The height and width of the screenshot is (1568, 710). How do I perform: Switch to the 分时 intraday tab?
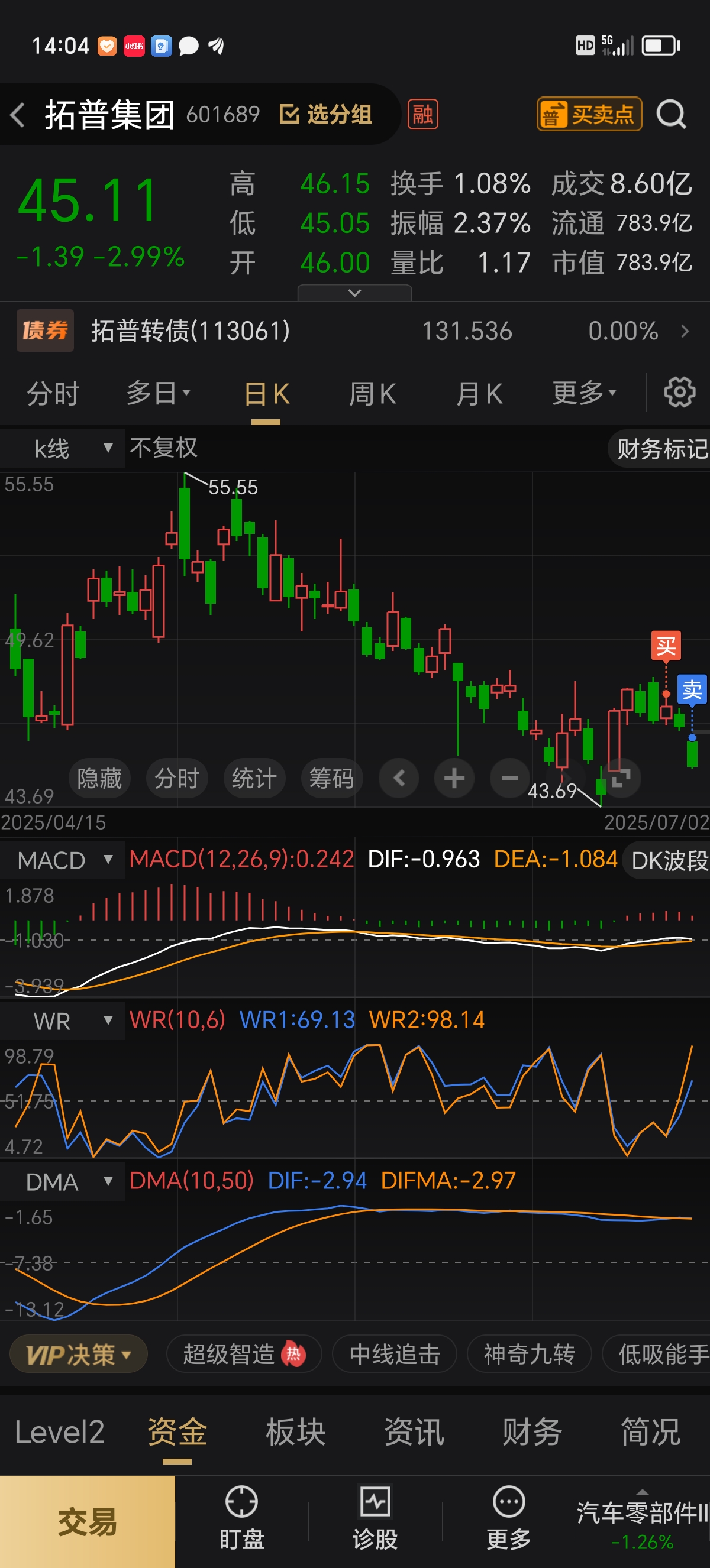[54, 394]
